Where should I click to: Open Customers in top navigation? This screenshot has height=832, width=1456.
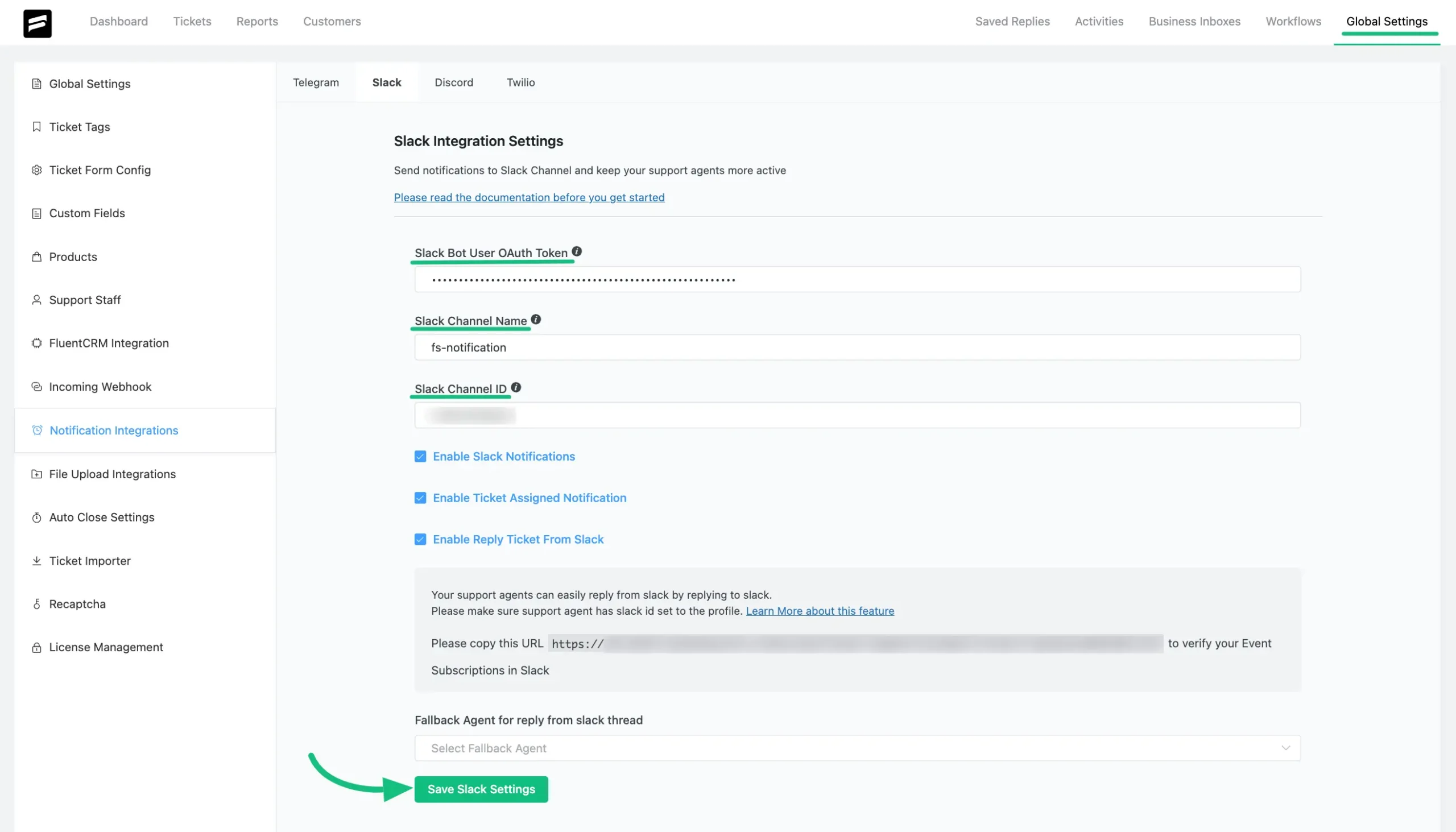332,22
